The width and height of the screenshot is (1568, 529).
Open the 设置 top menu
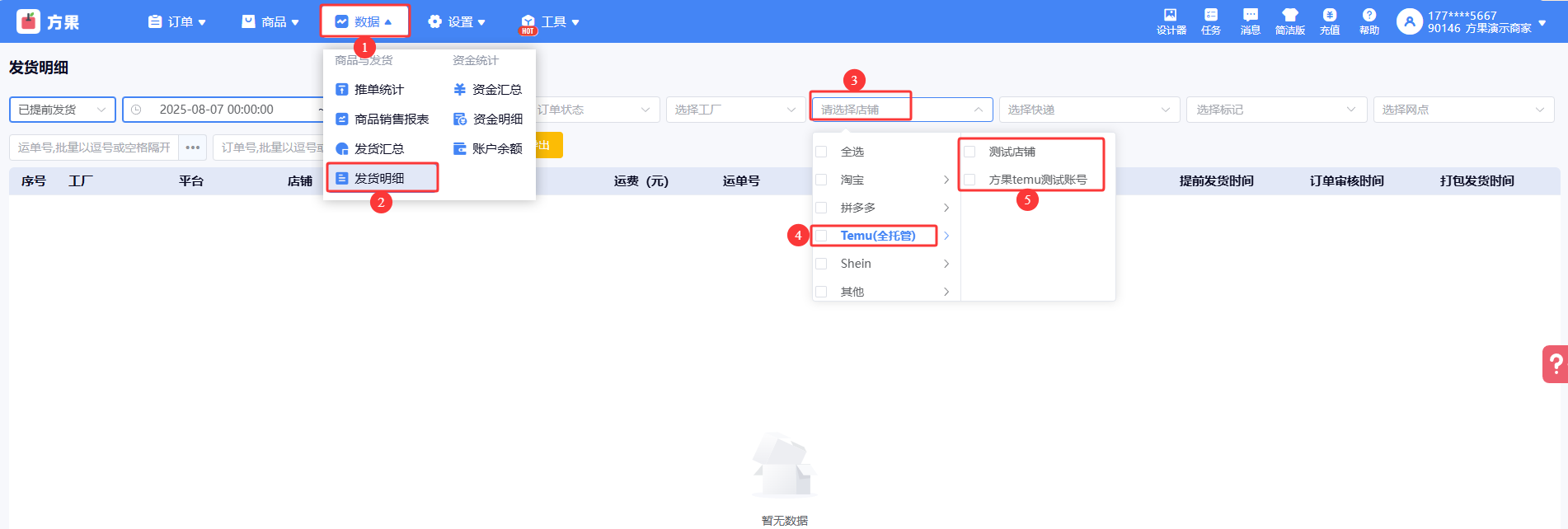(x=457, y=22)
